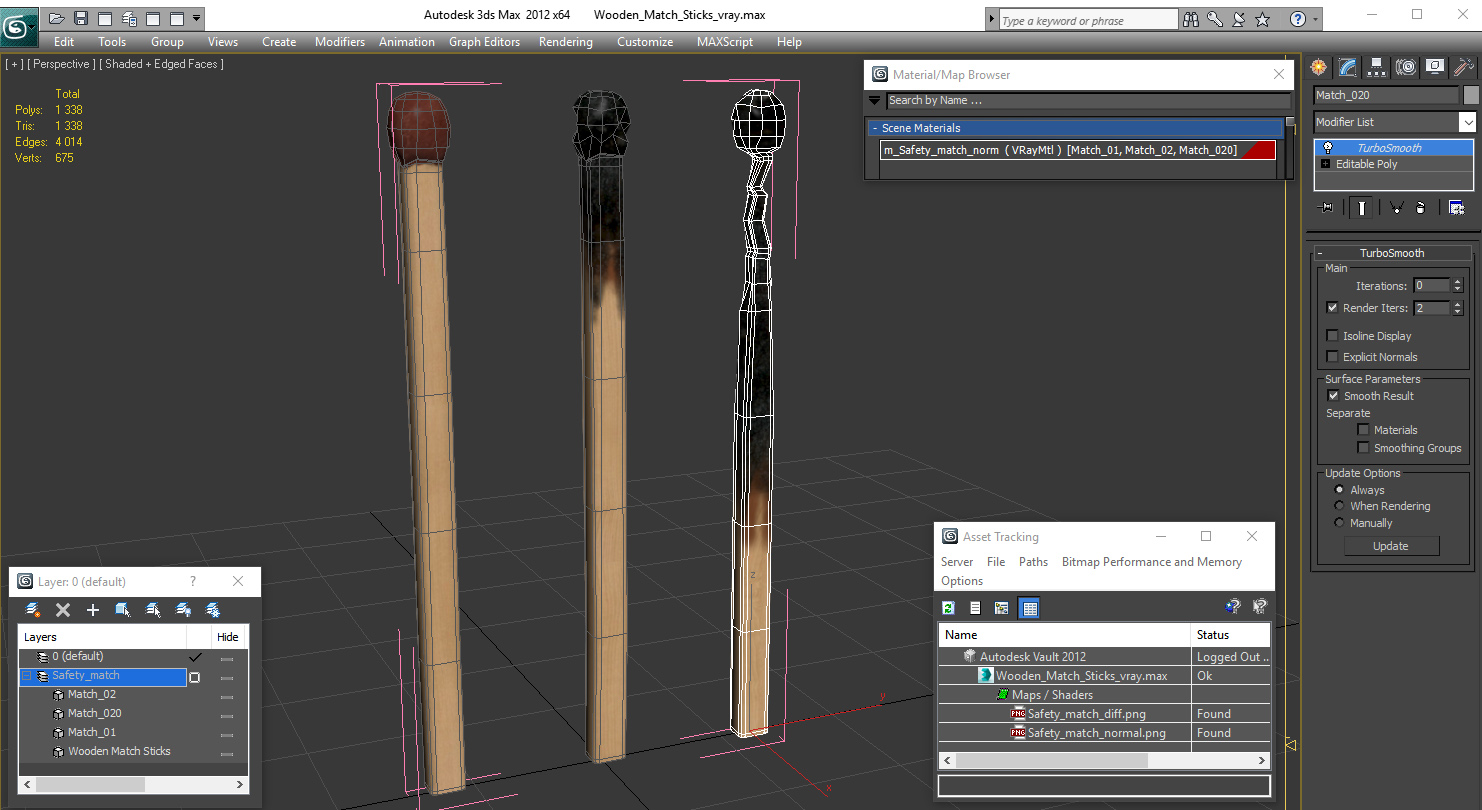Switch Asset Tracking to tree view icon

(1001, 608)
